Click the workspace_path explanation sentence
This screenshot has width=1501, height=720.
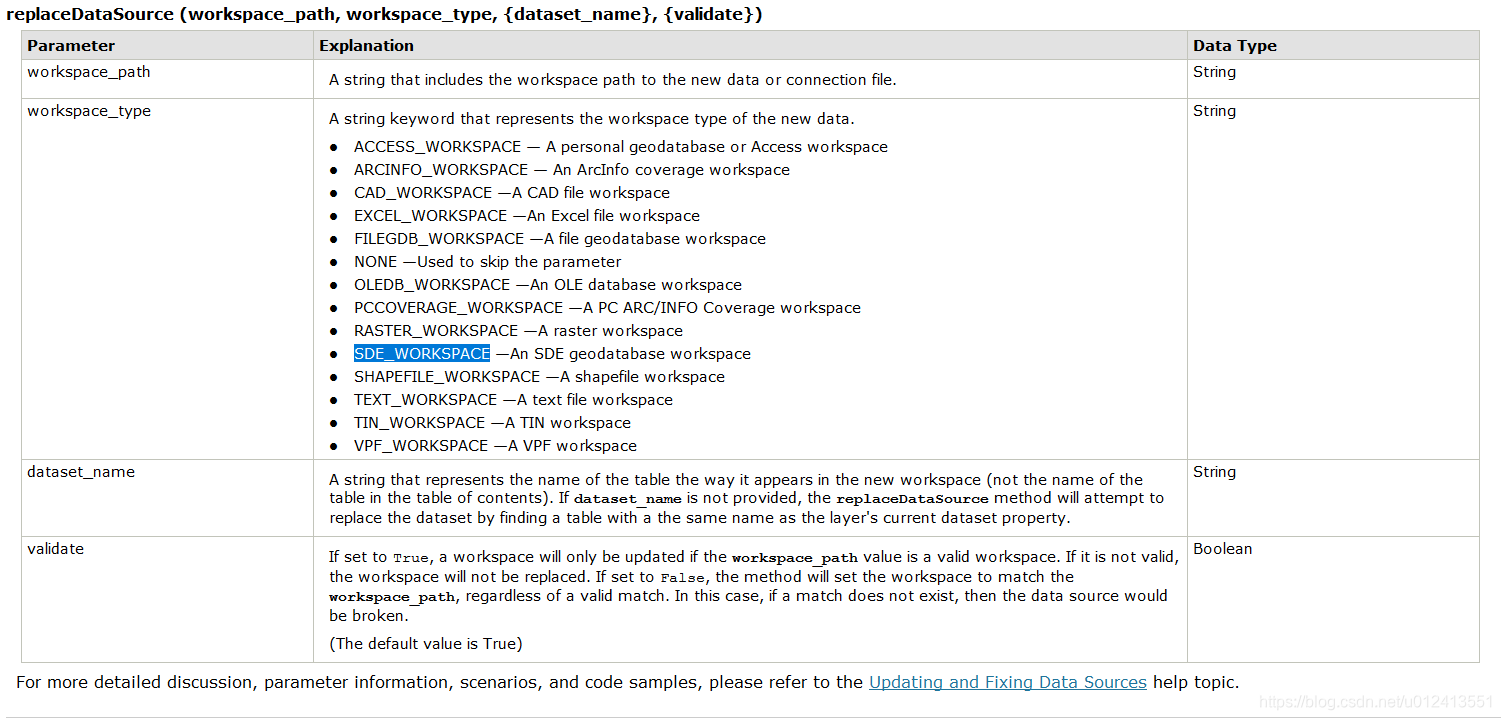pos(613,80)
